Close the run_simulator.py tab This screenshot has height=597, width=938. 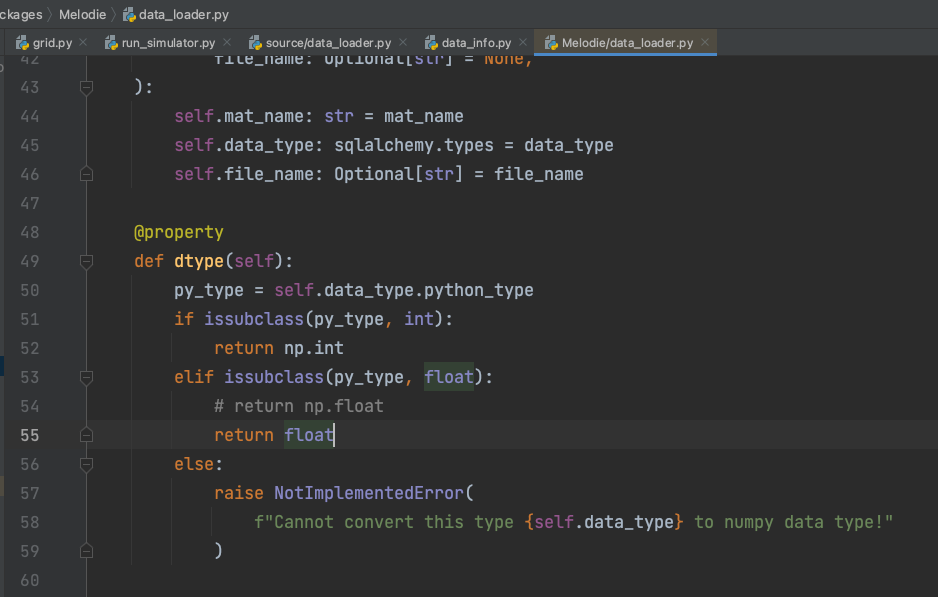[x=227, y=42]
